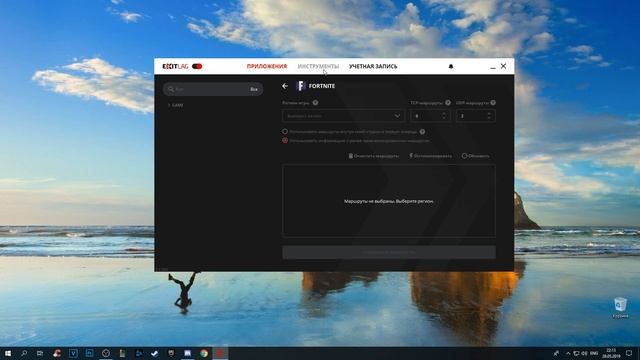Select the first unselected radio option
The width and height of the screenshot is (640, 360).
285,131
